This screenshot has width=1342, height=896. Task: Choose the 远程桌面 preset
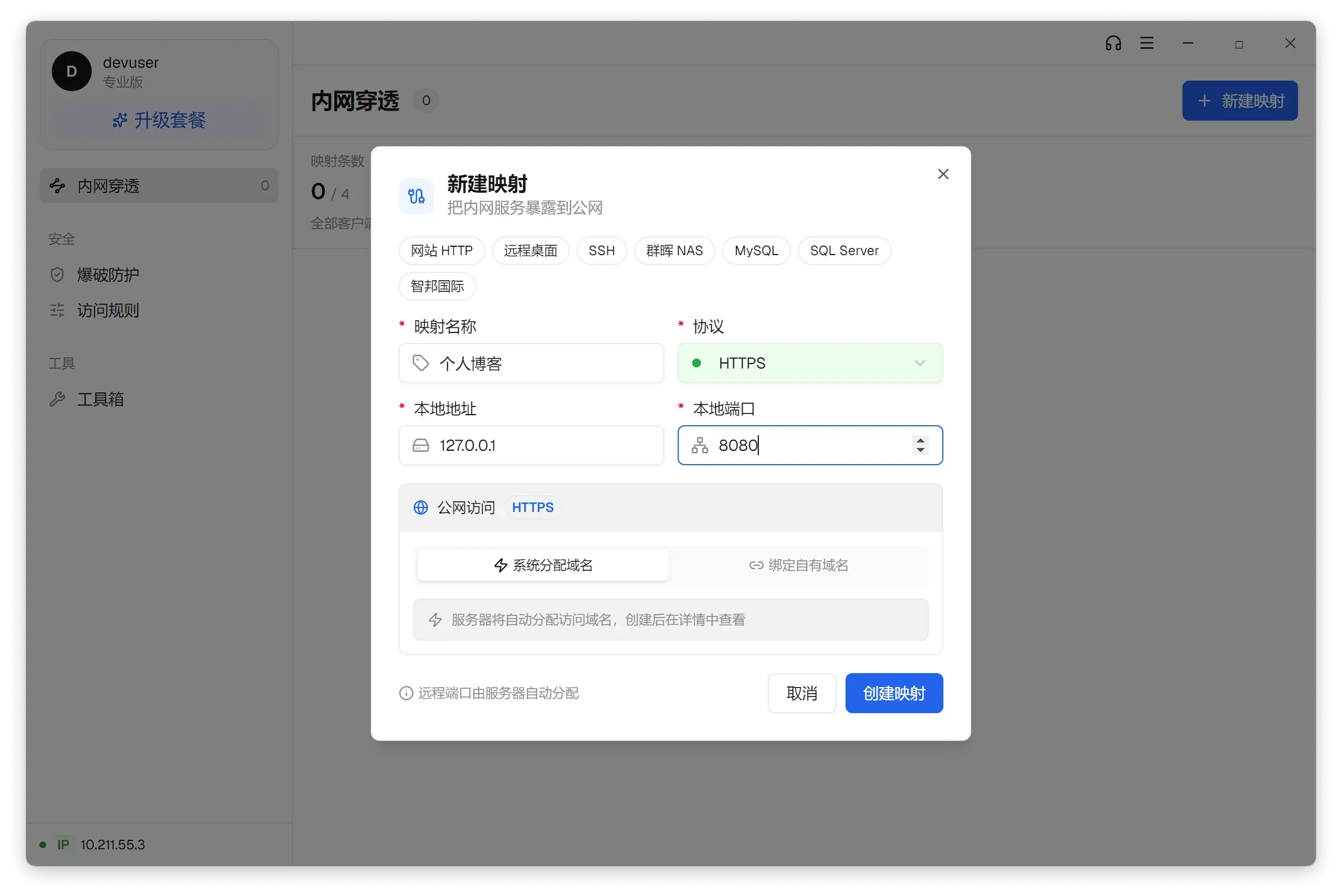[530, 250]
